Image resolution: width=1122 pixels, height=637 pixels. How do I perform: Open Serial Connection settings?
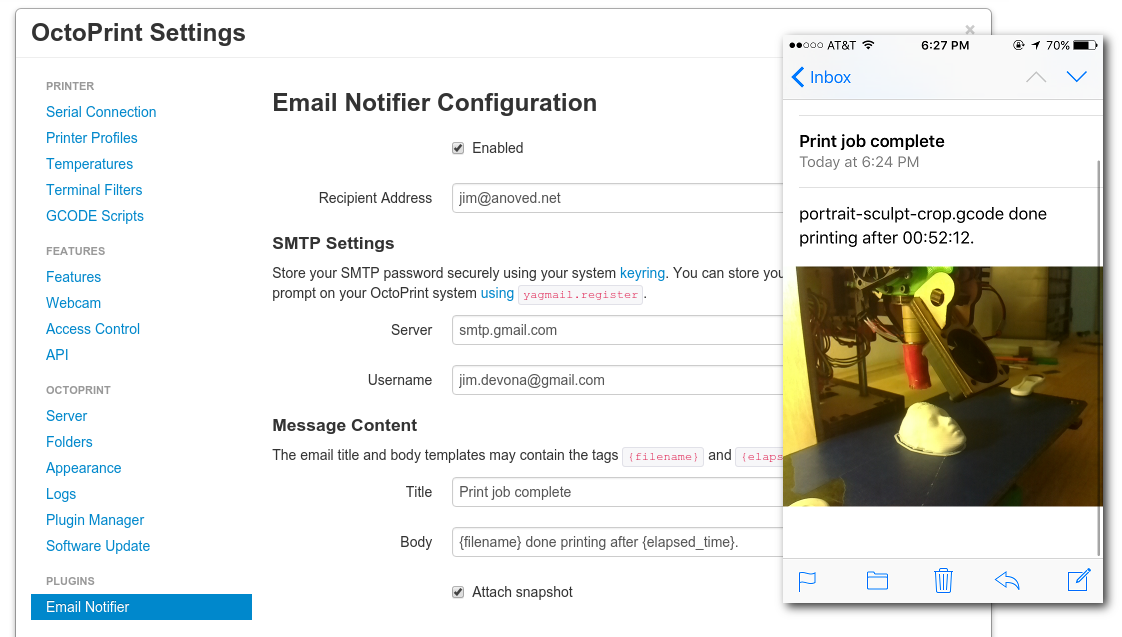[101, 112]
